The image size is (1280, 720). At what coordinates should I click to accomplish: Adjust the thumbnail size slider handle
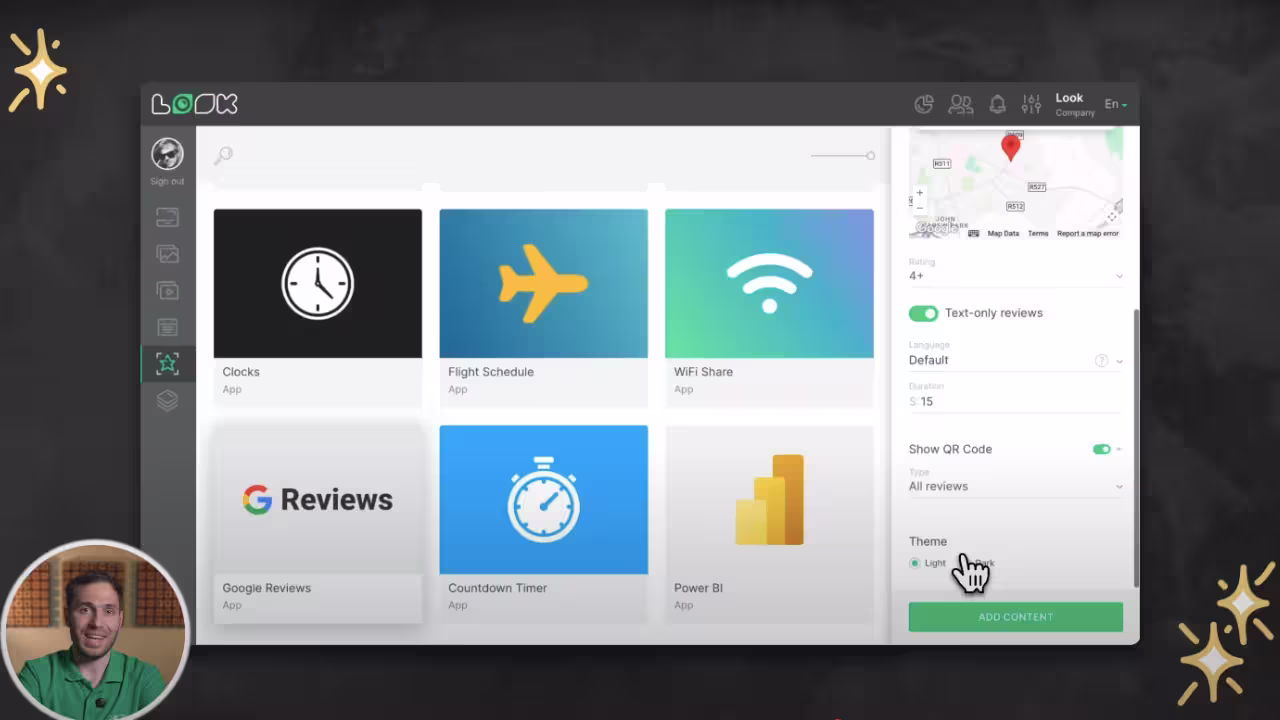click(x=871, y=155)
